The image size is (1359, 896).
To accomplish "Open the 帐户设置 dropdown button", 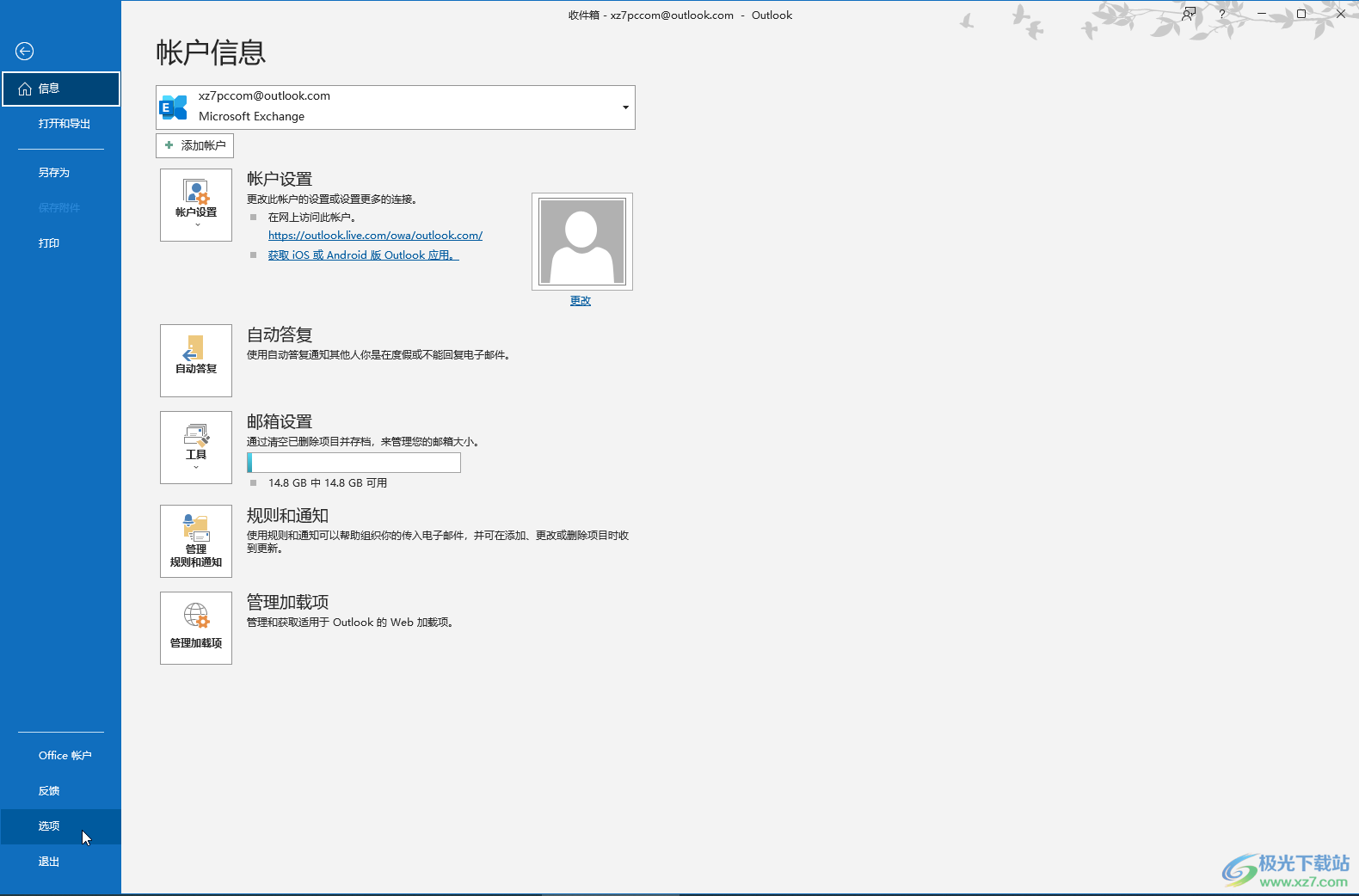I will click(x=196, y=206).
